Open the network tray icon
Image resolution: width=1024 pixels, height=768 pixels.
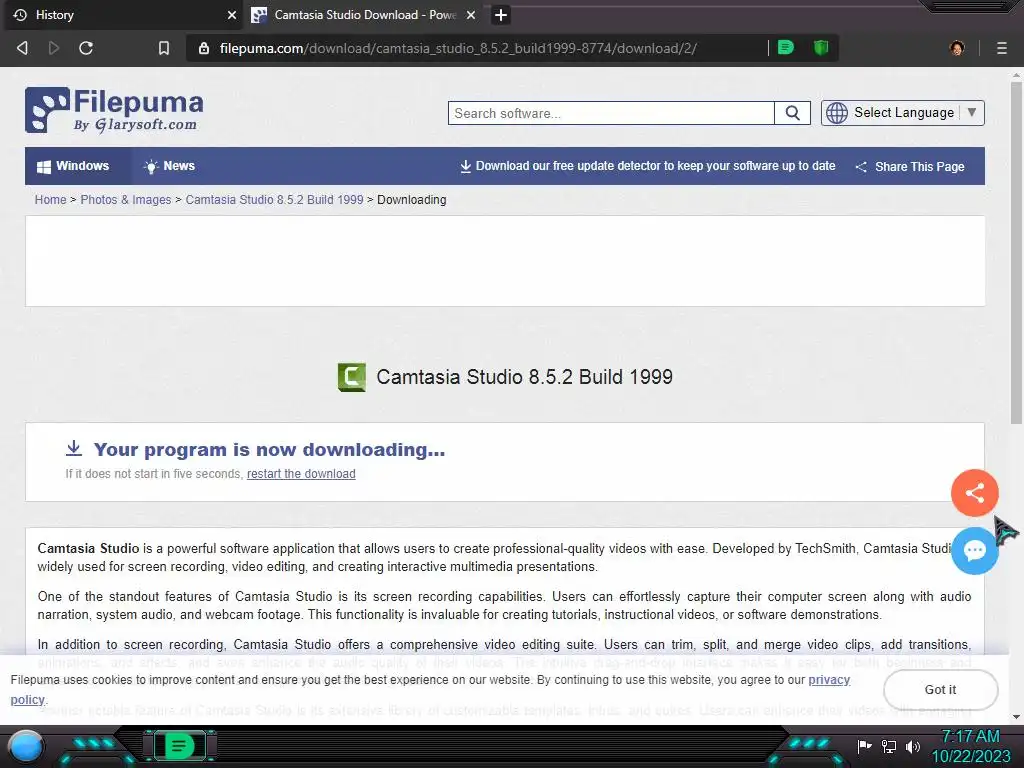pos(889,746)
